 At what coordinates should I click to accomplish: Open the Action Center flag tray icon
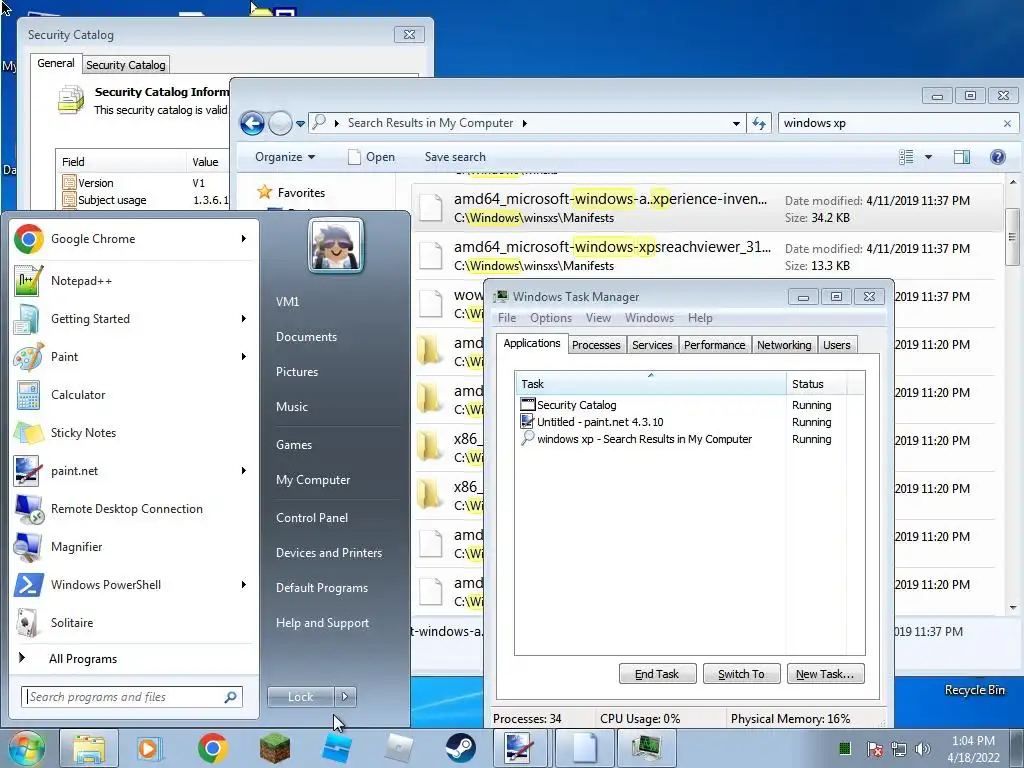(x=874, y=749)
